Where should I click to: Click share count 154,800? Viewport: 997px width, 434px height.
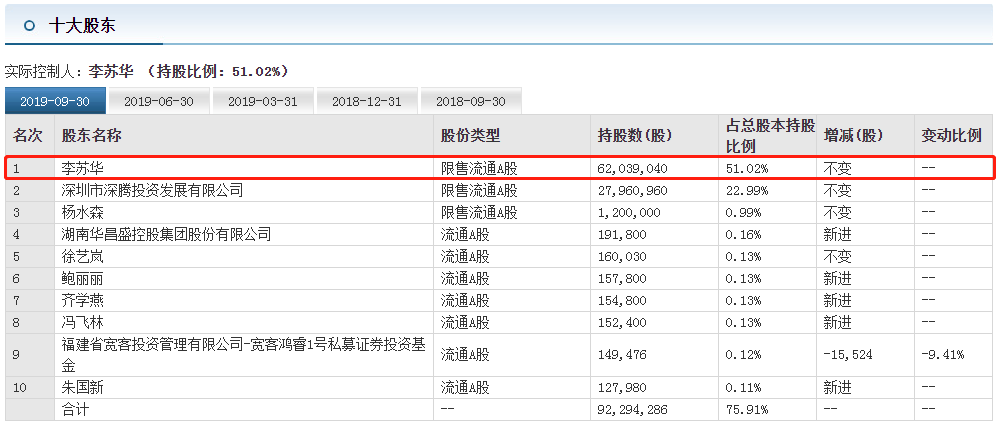pos(622,301)
